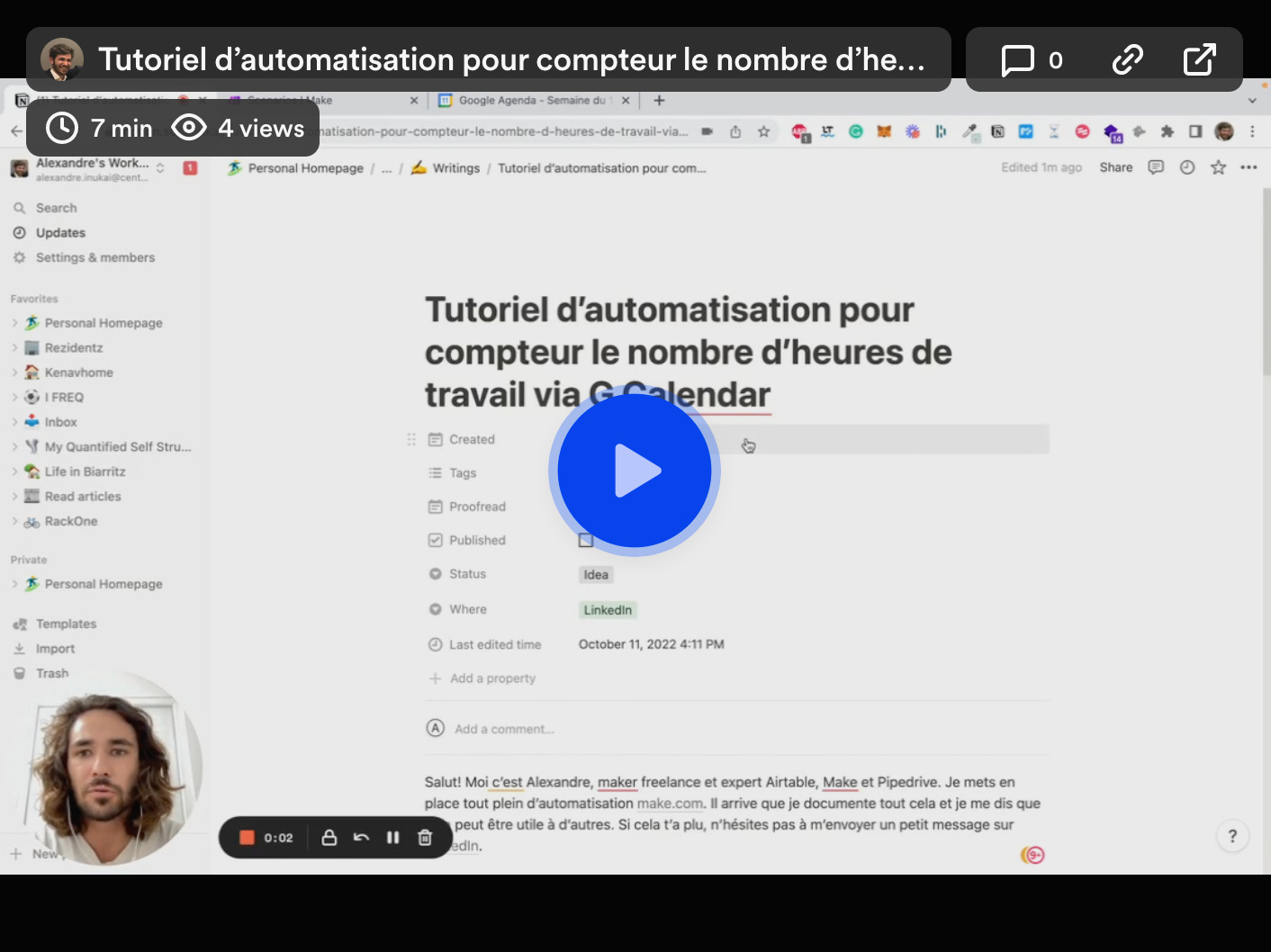The width and height of the screenshot is (1271, 952).
Task: Open a new browser tab with plus
Action: point(659,101)
